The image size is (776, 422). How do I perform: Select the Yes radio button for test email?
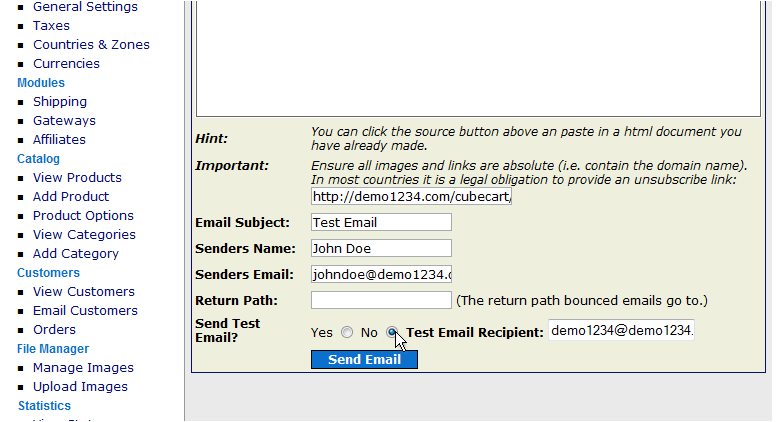coord(347,332)
